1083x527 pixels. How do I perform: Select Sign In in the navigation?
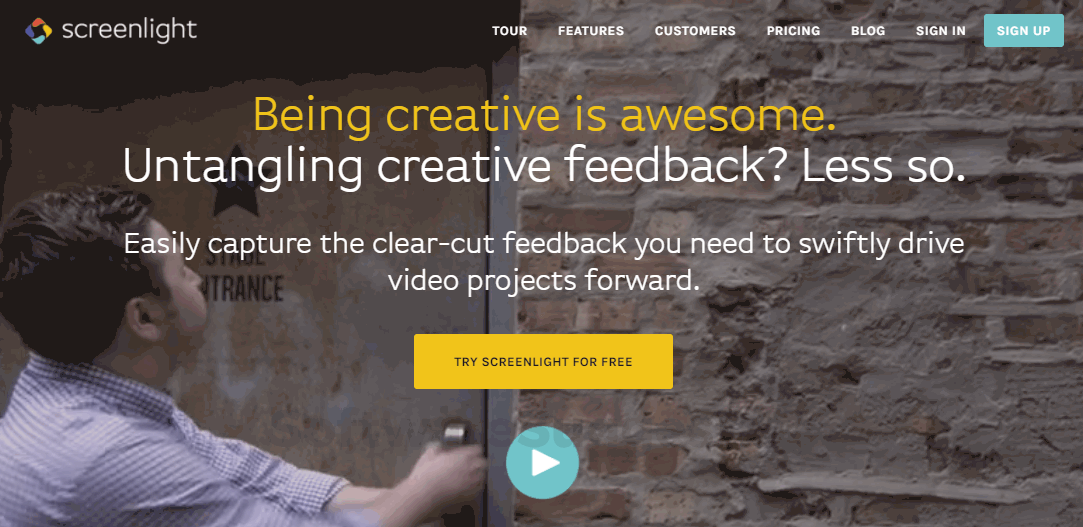(x=941, y=31)
